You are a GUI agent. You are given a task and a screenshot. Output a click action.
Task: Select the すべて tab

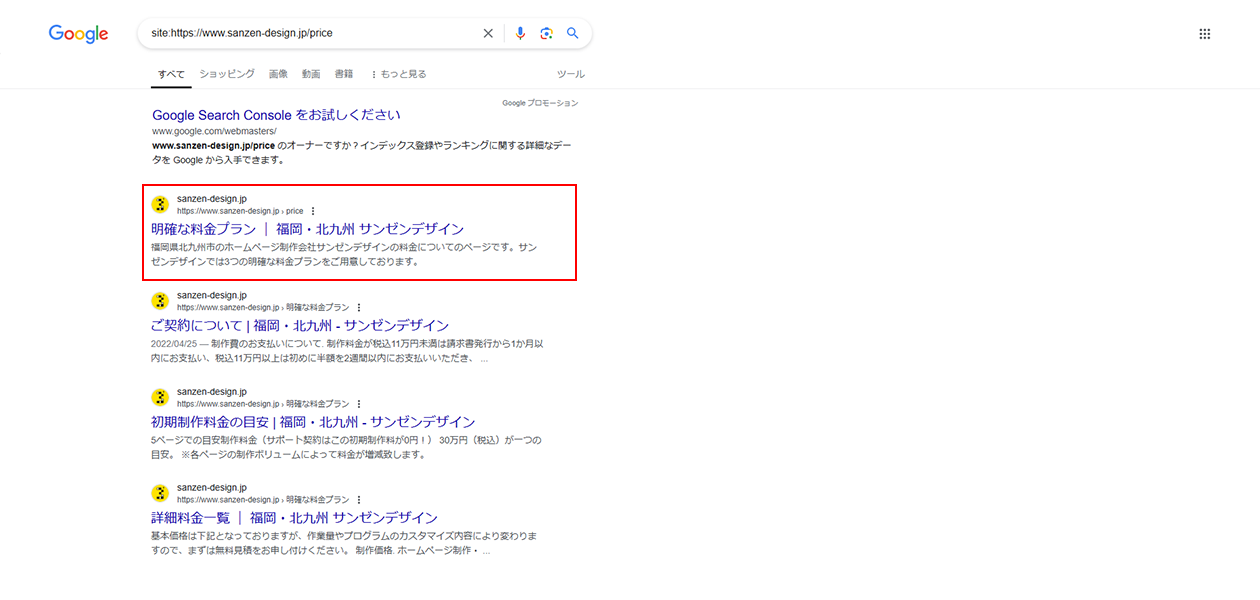point(171,74)
